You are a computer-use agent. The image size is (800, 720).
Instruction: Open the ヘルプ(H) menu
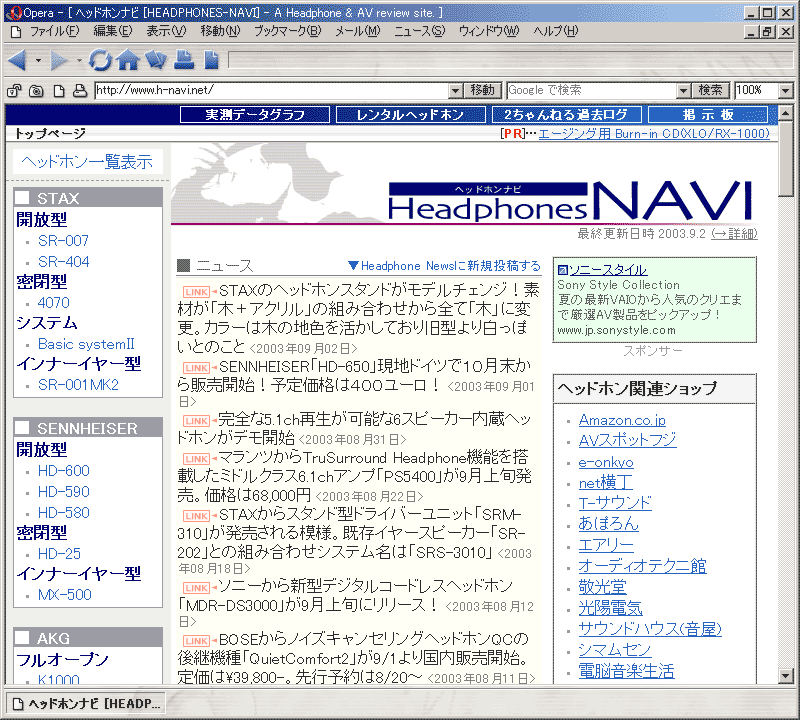tap(556, 32)
